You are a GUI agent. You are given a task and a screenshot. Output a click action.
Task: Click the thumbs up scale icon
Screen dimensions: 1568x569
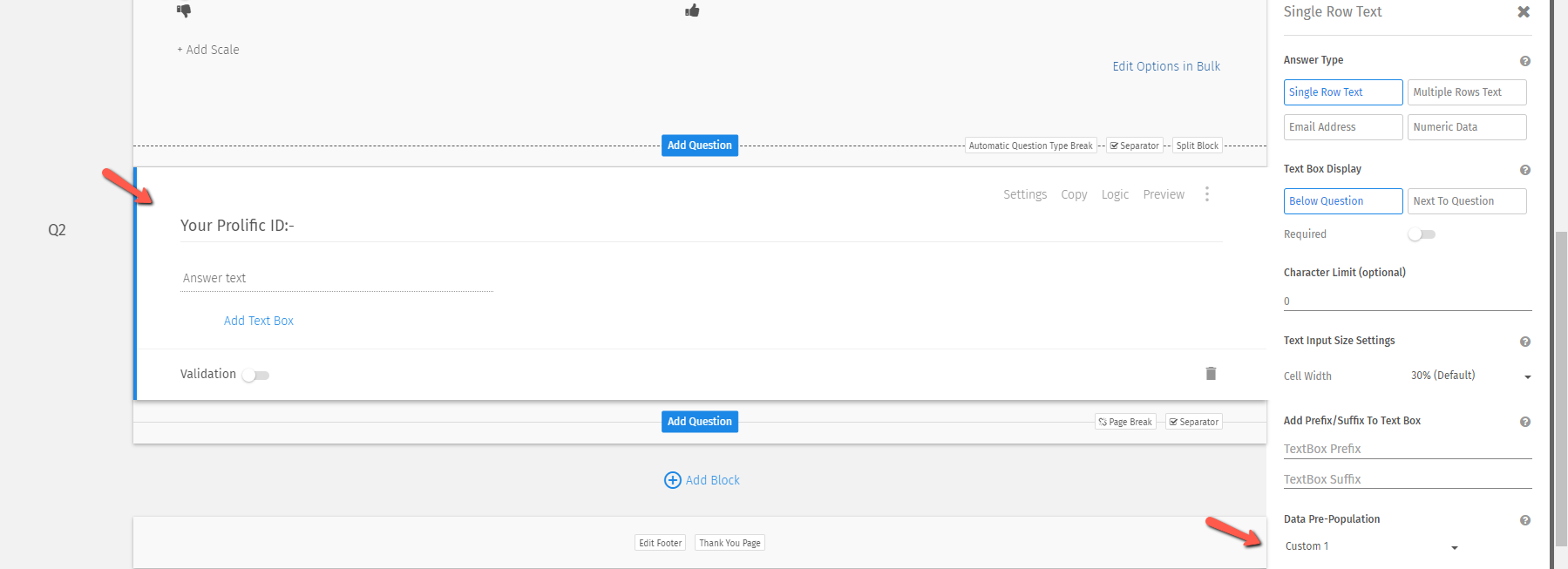pyautogui.click(x=692, y=10)
